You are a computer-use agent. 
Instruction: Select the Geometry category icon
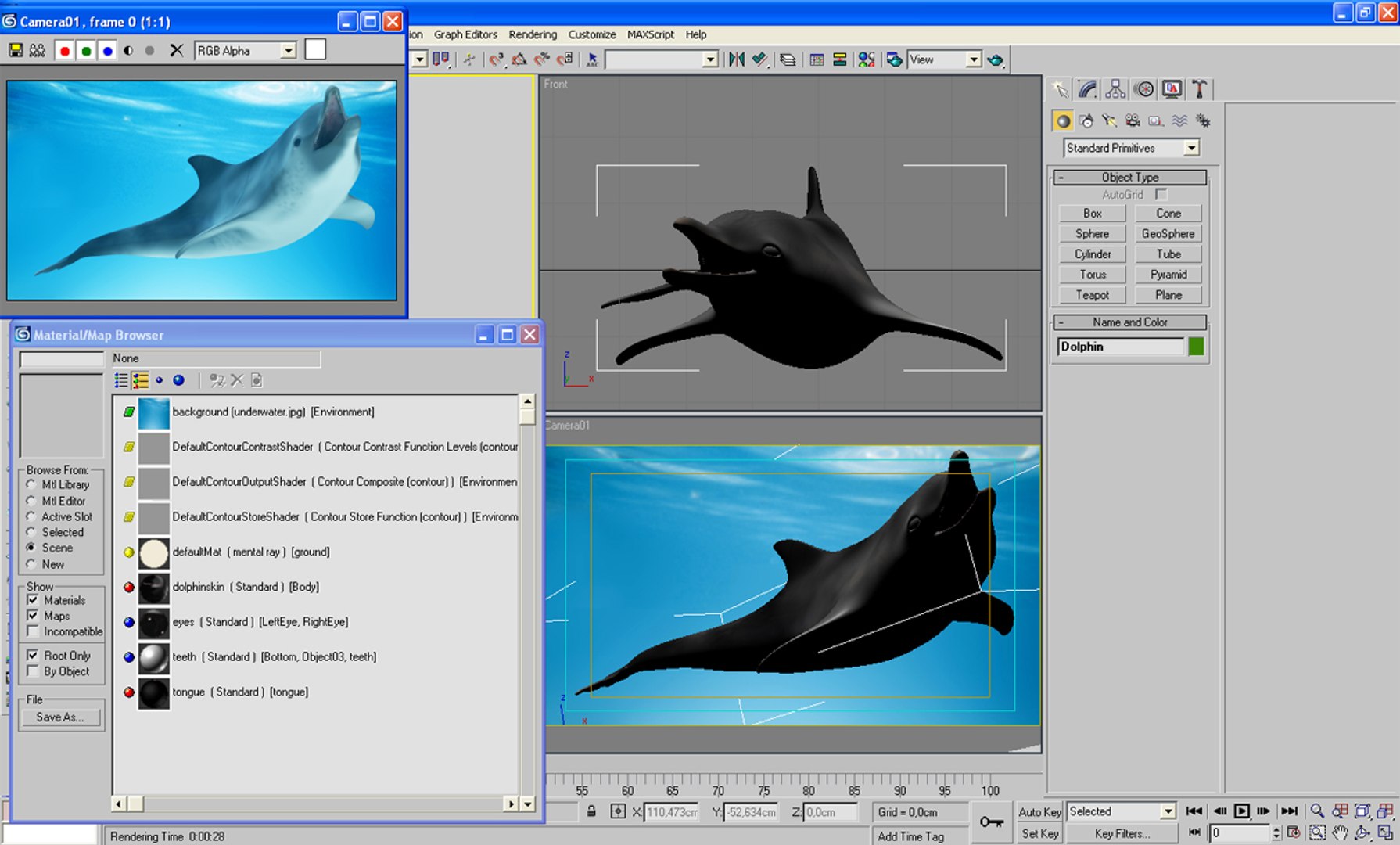coord(1062,120)
